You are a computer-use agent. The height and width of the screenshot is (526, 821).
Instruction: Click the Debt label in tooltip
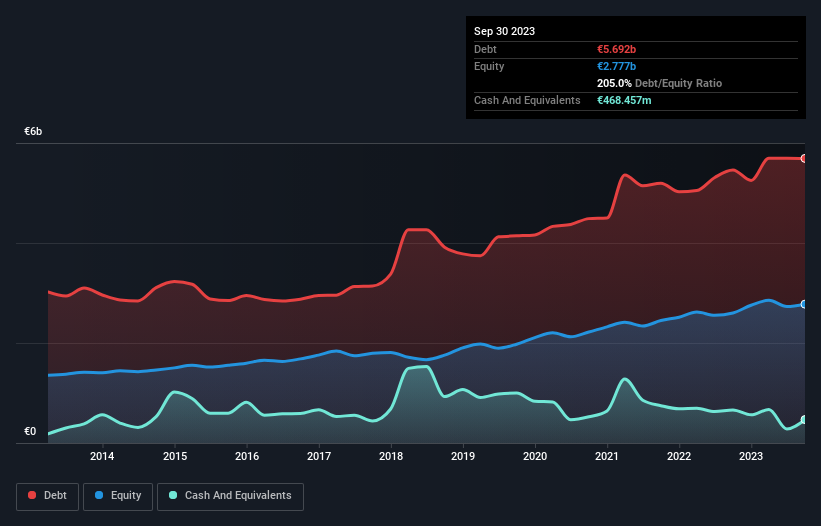tap(485, 49)
